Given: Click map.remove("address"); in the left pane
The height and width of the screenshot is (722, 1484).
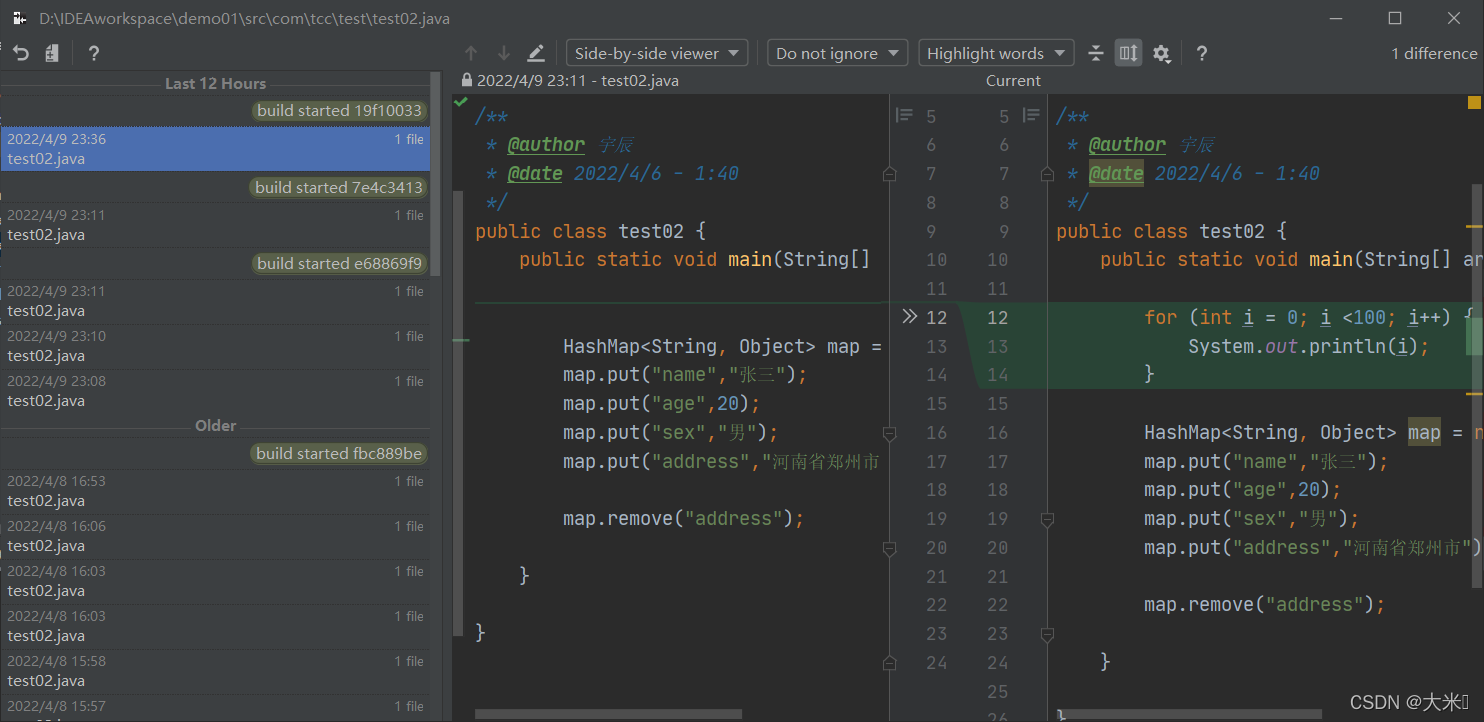Looking at the screenshot, I should click(x=683, y=518).
